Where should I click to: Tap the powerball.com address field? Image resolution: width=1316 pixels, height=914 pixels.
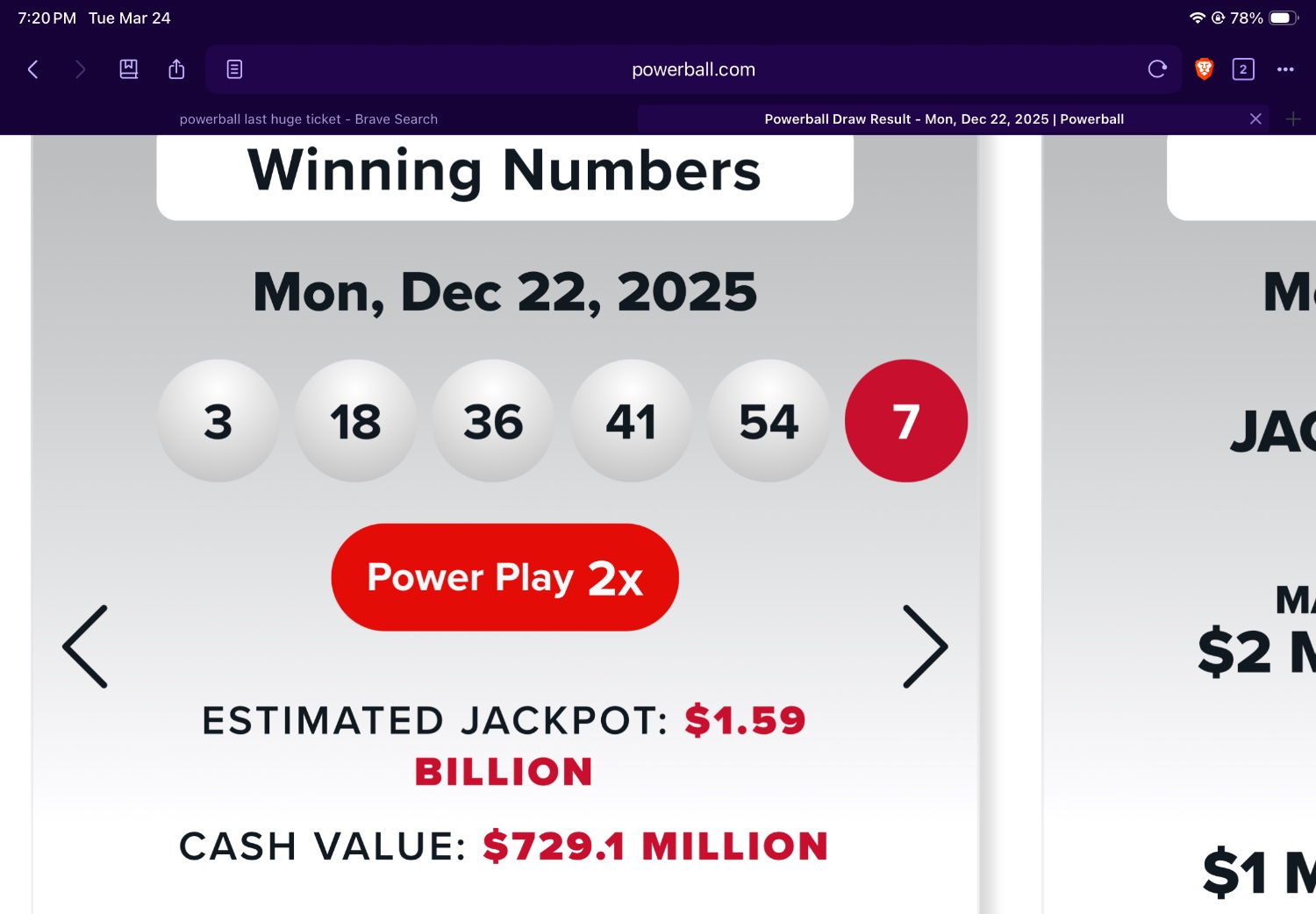(x=693, y=69)
